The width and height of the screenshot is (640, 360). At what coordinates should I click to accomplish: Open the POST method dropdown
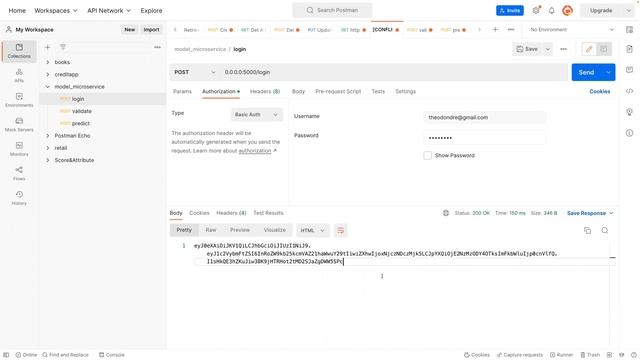click(x=195, y=72)
